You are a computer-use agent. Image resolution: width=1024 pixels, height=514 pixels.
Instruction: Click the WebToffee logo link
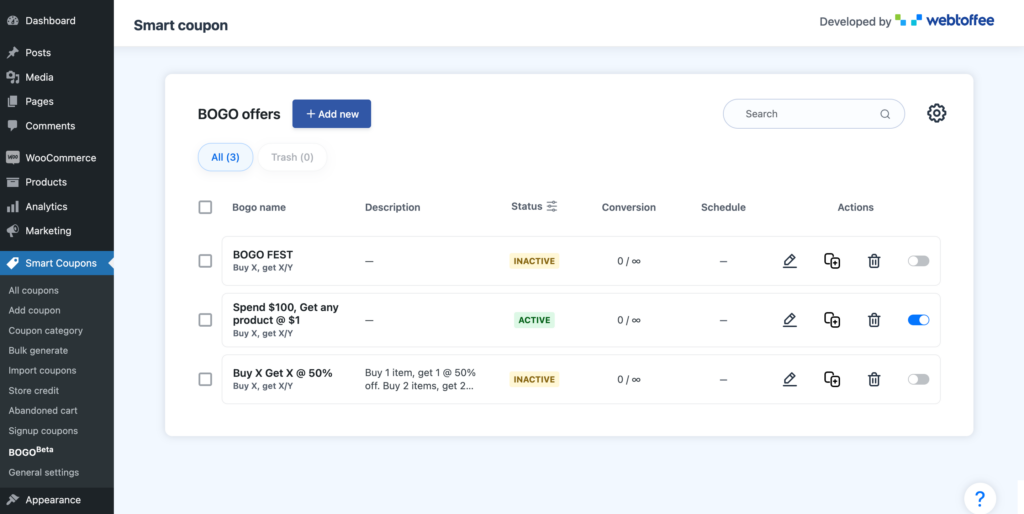tap(944, 21)
